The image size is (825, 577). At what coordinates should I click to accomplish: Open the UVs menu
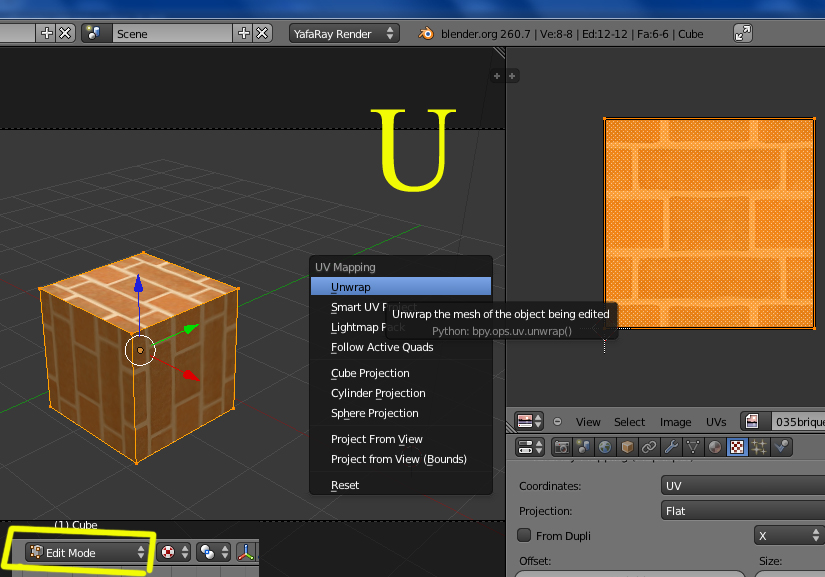[x=716, y=422]
